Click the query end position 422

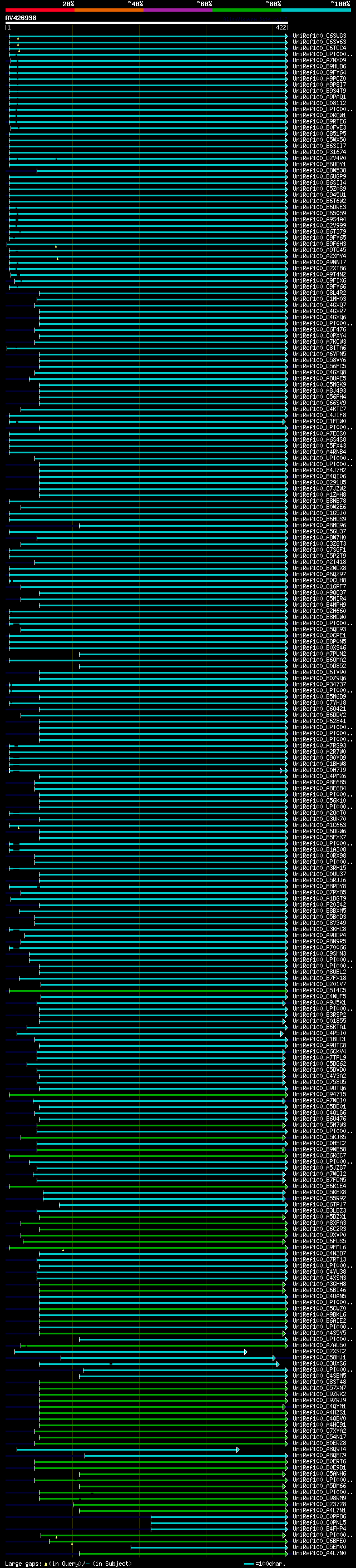coord(280,27)
